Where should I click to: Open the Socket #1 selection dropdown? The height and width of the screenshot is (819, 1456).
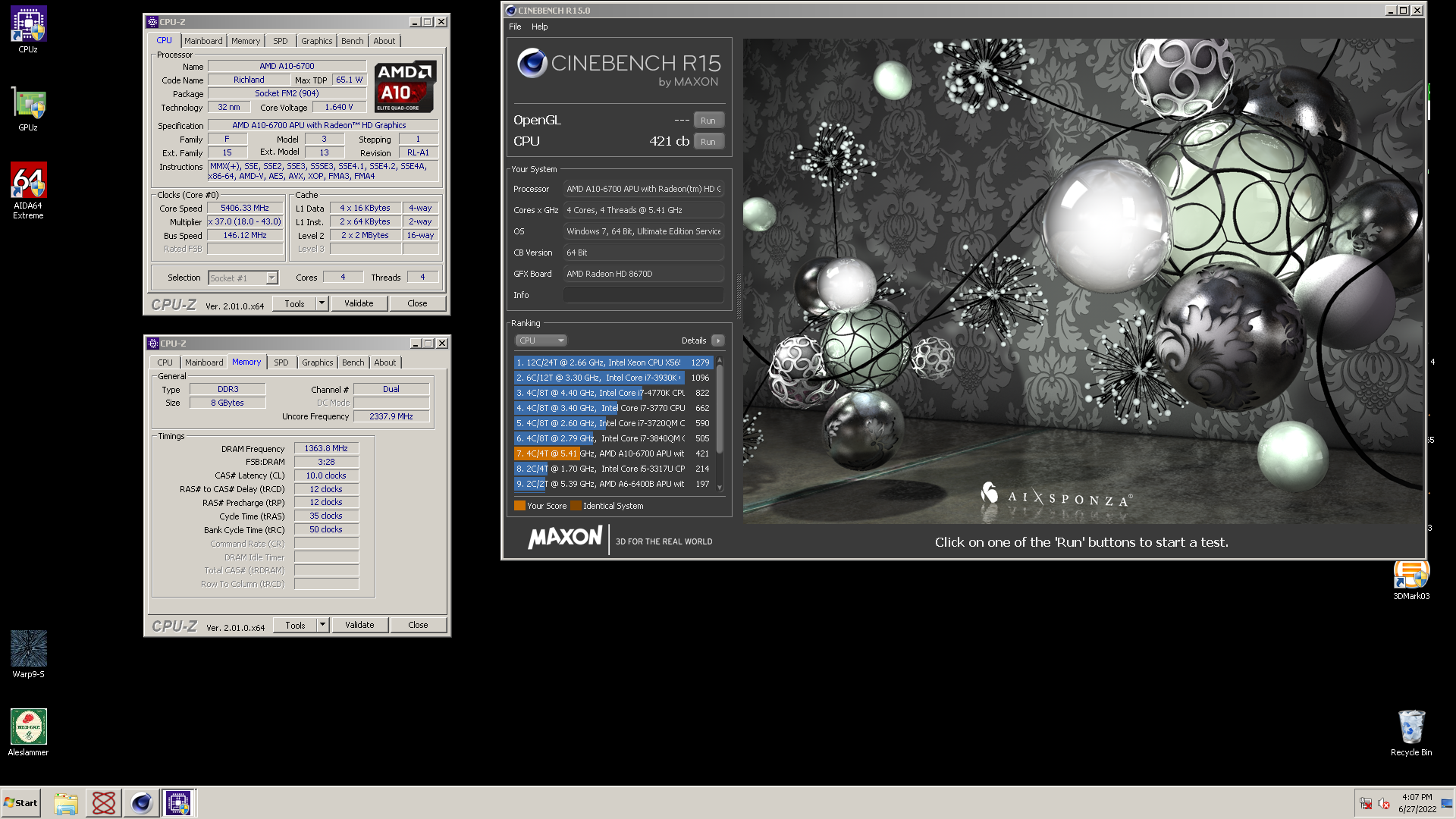243,278
